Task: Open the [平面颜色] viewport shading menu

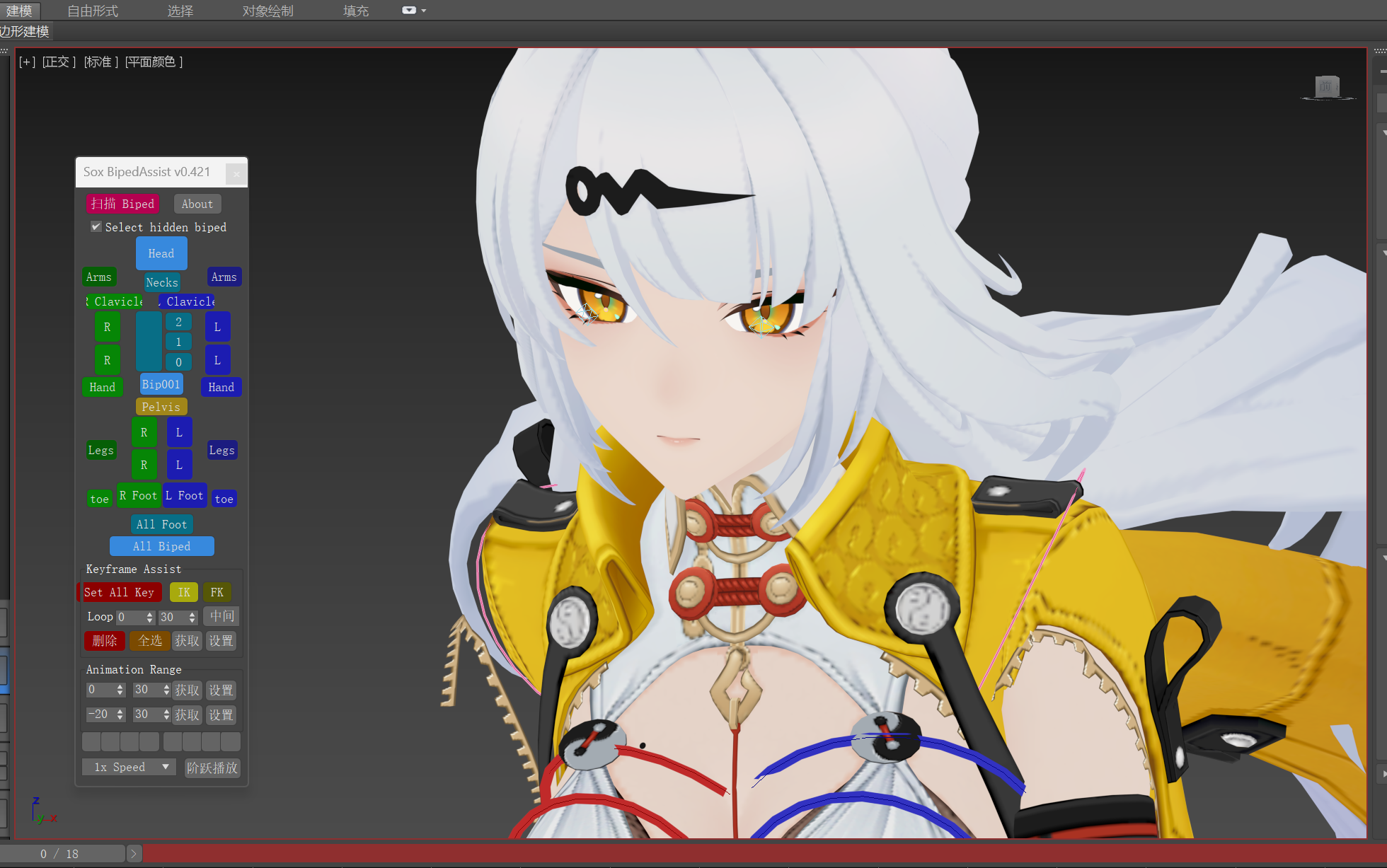Action: coord(154,62)
